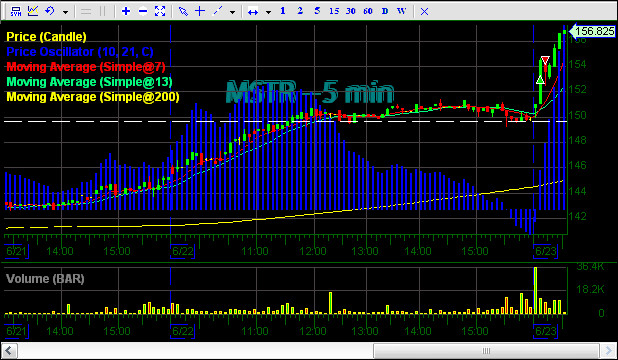The height and width of the screenshot is (360, 618).
Task: Toggle the horizontal scroll double-arrow button
Action: click(253, 12)
